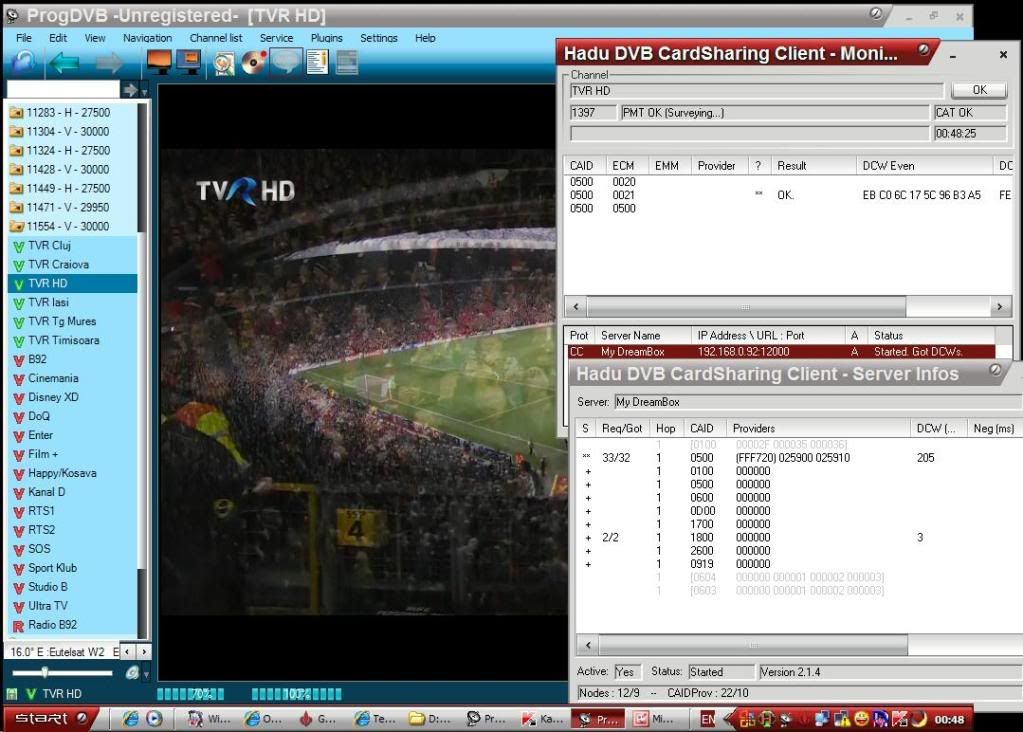Select the Sport Klub channel
The image size is (1023, 732).
click(x=52, y=568)
